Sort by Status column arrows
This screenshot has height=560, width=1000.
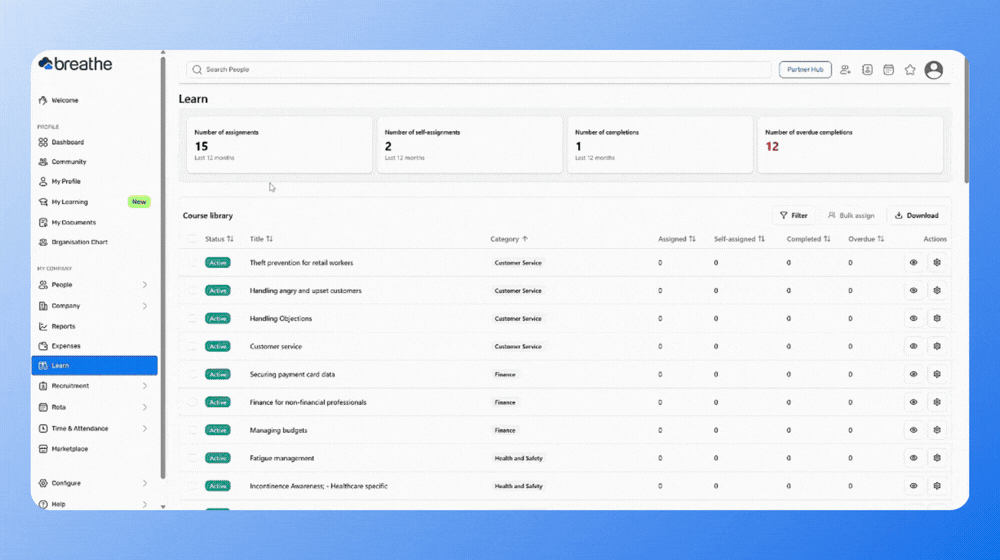click(x=230, y=239)
